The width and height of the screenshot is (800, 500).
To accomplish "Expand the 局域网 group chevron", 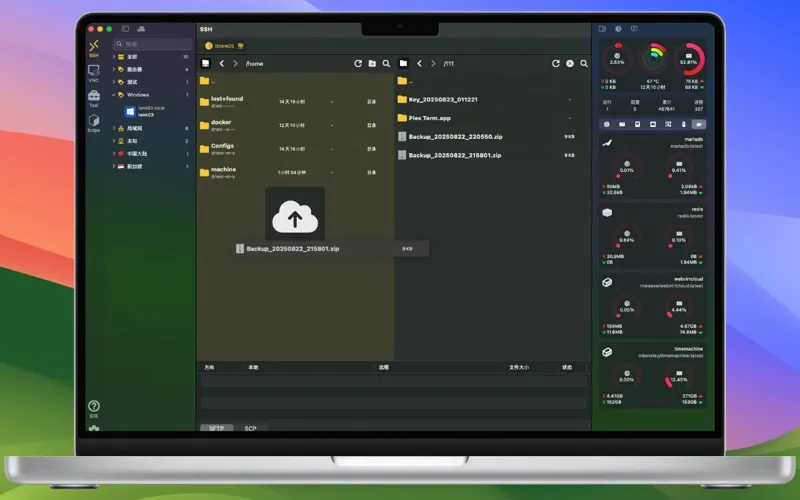I will (114, 128).
